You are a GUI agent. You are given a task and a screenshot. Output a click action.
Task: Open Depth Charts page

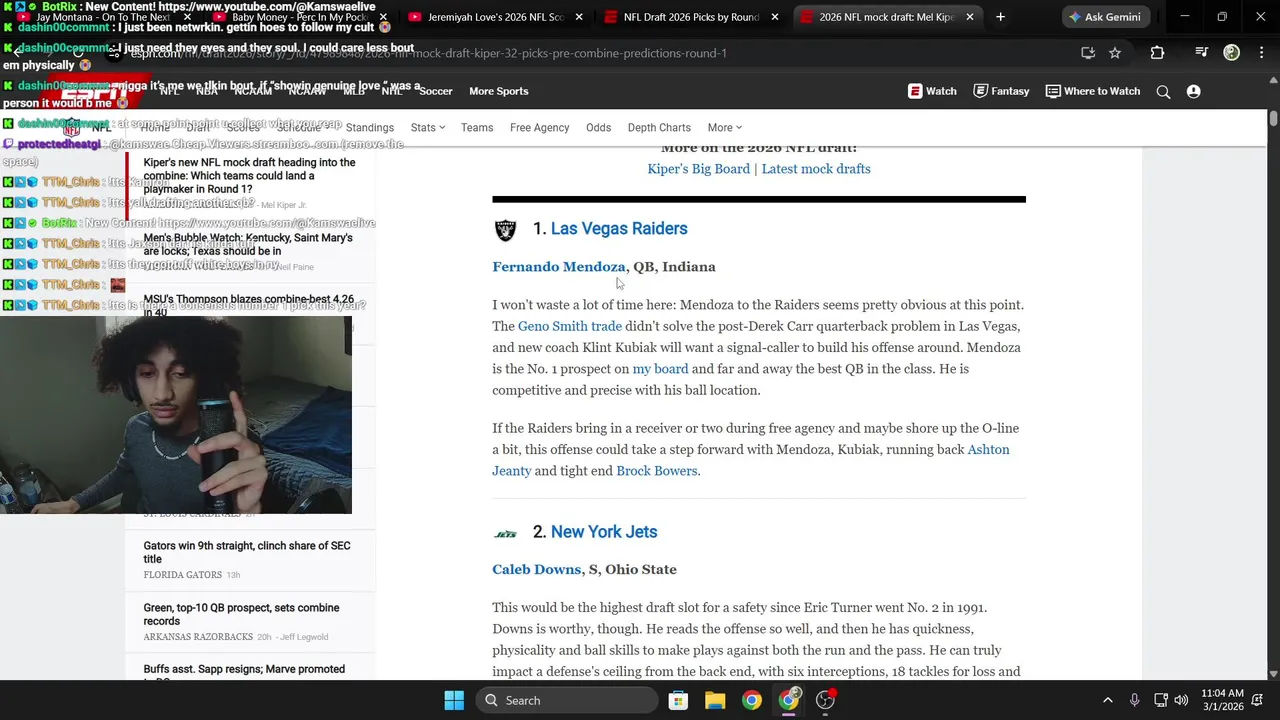pyautogui.click(x=659, y=127)
